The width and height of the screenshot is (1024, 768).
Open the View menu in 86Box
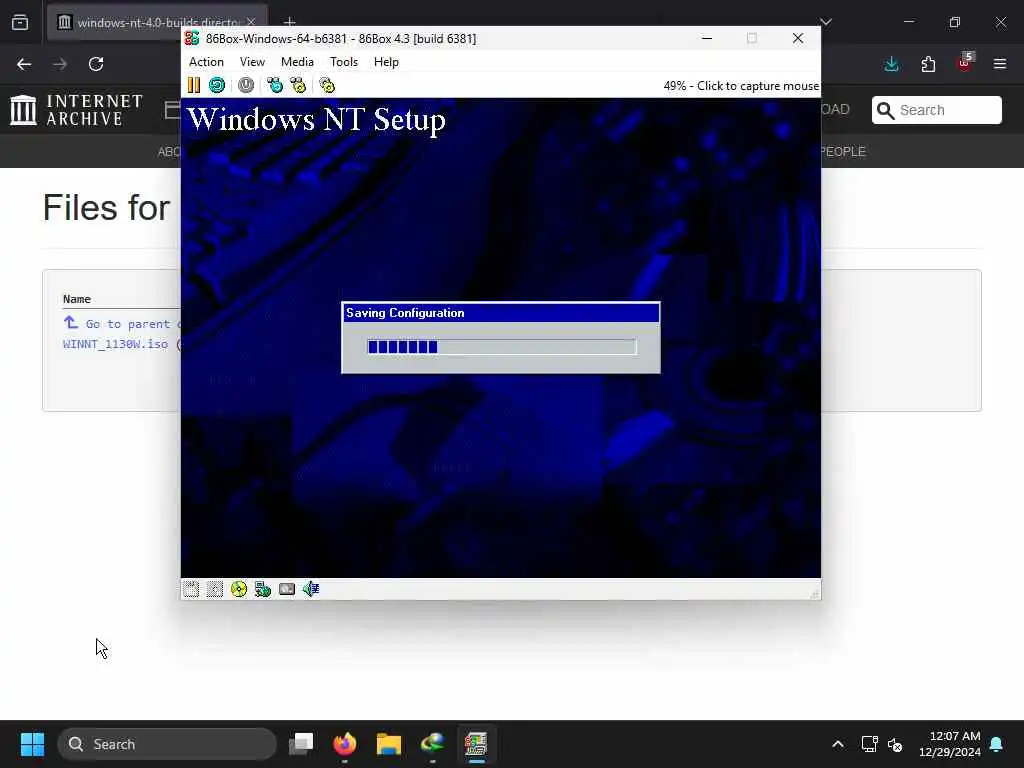click(x=252, y=62)
